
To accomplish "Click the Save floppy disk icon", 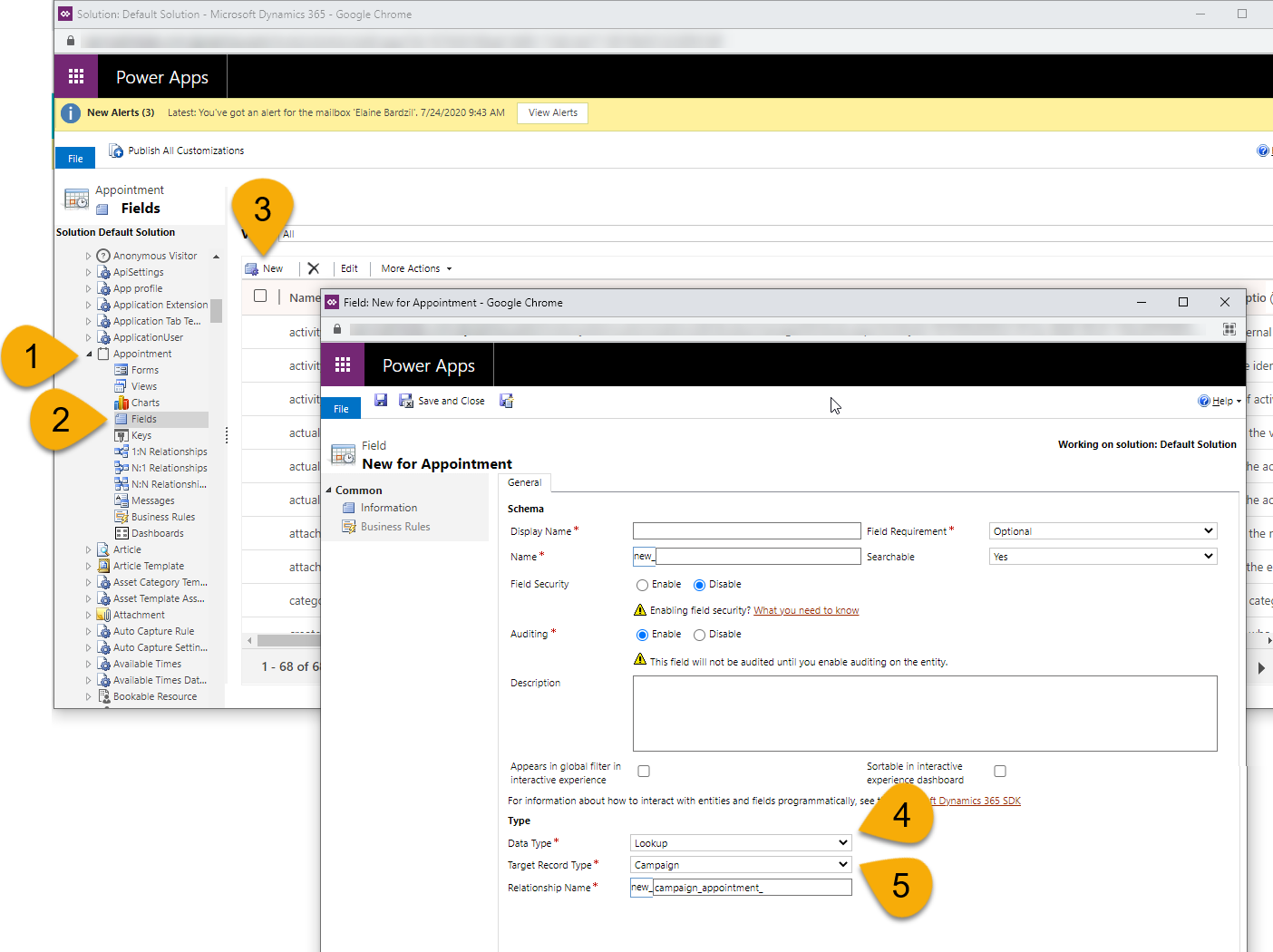I will pos(382,401).
